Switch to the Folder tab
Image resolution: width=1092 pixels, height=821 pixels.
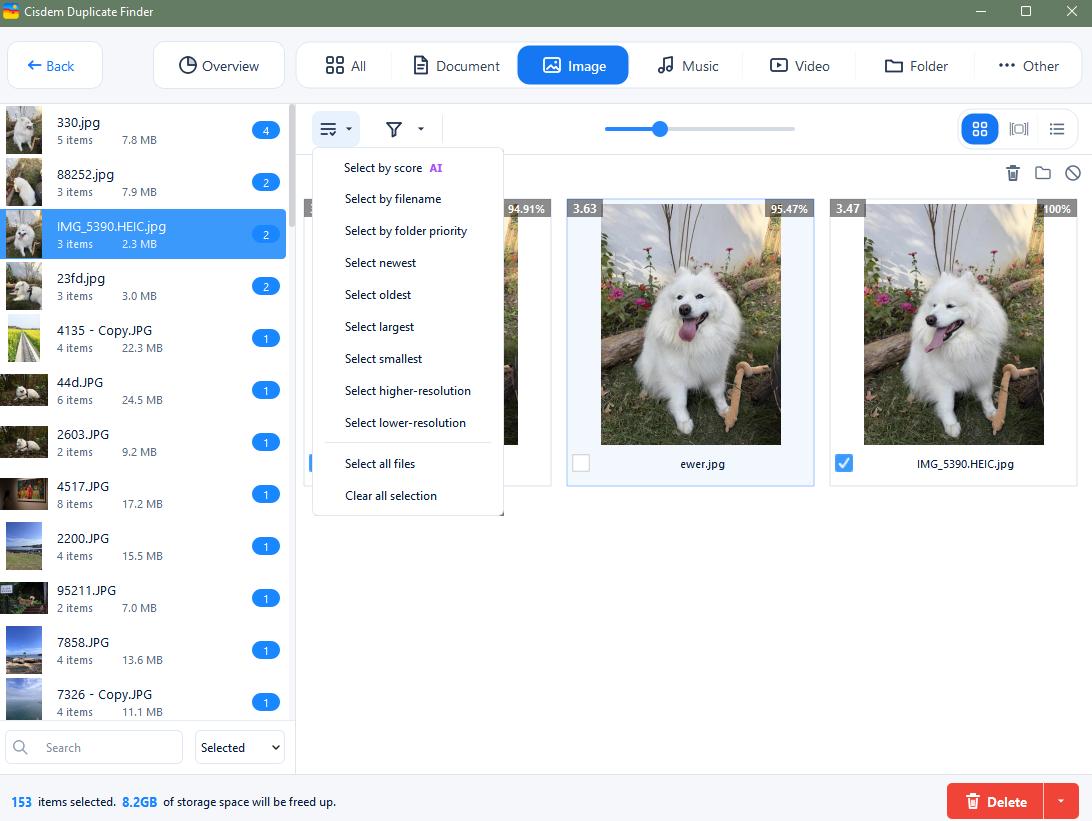pyautogui.click(x=916, y=65)
